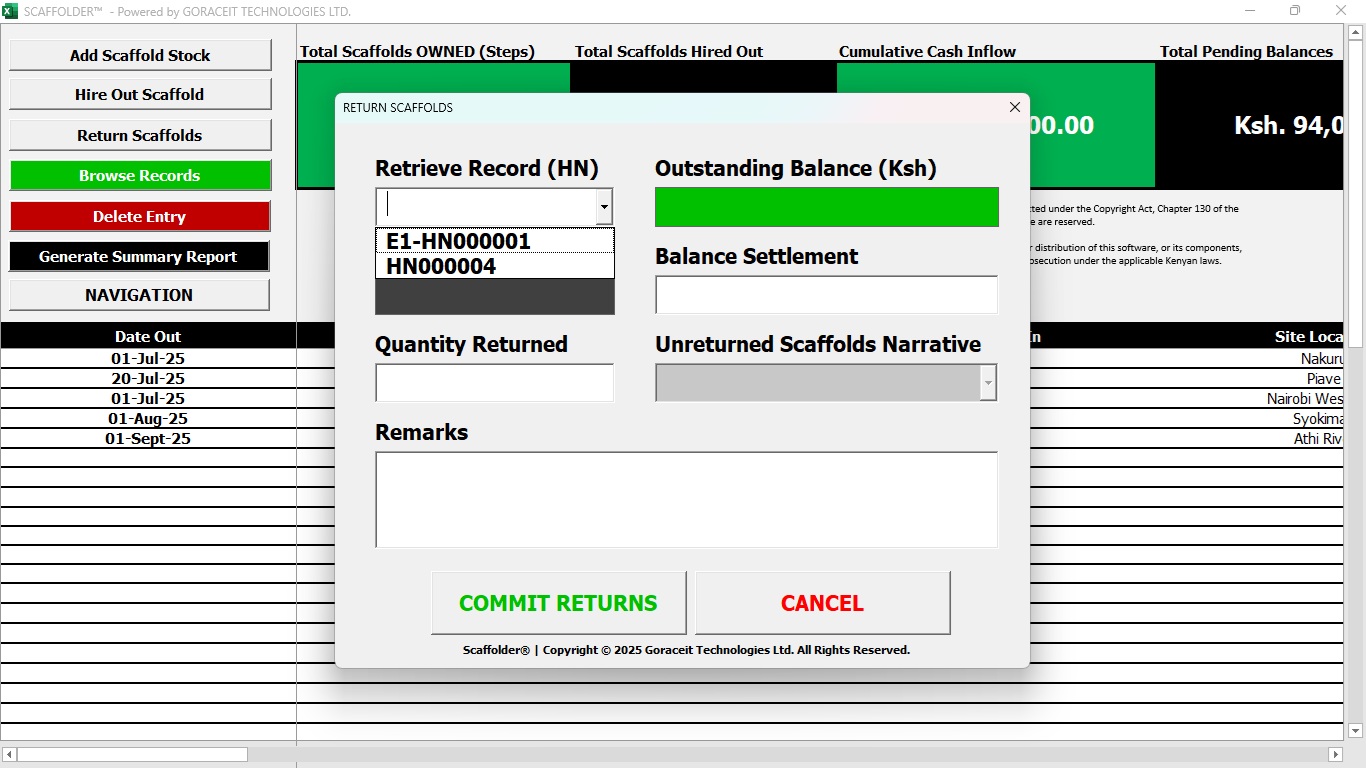Close the Return Scaffolds dialog
This screenshot has height=768, width=1366.
(1014, 107)
